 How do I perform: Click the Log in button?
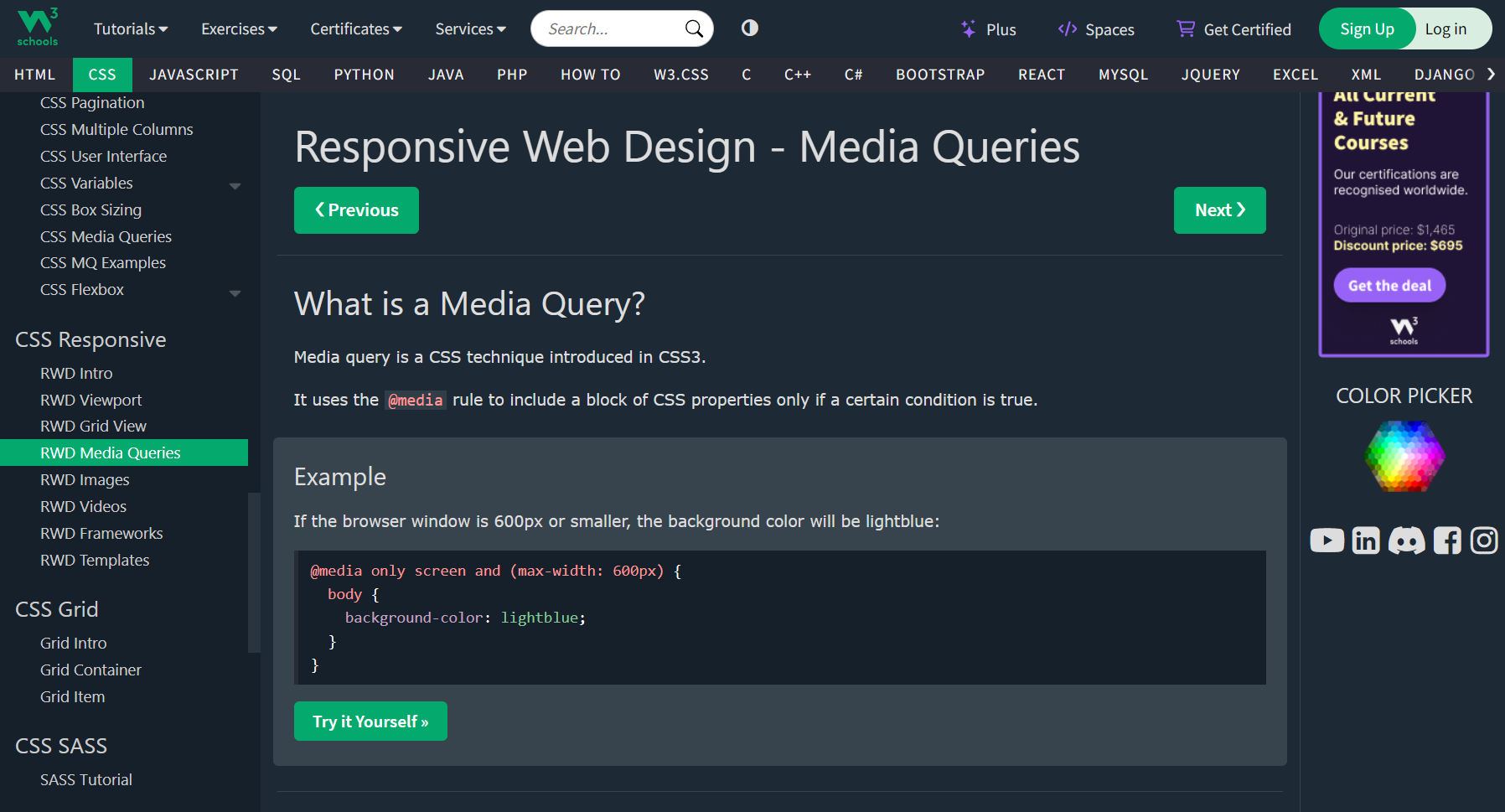pyautogui.click(x=1446, y=29)
